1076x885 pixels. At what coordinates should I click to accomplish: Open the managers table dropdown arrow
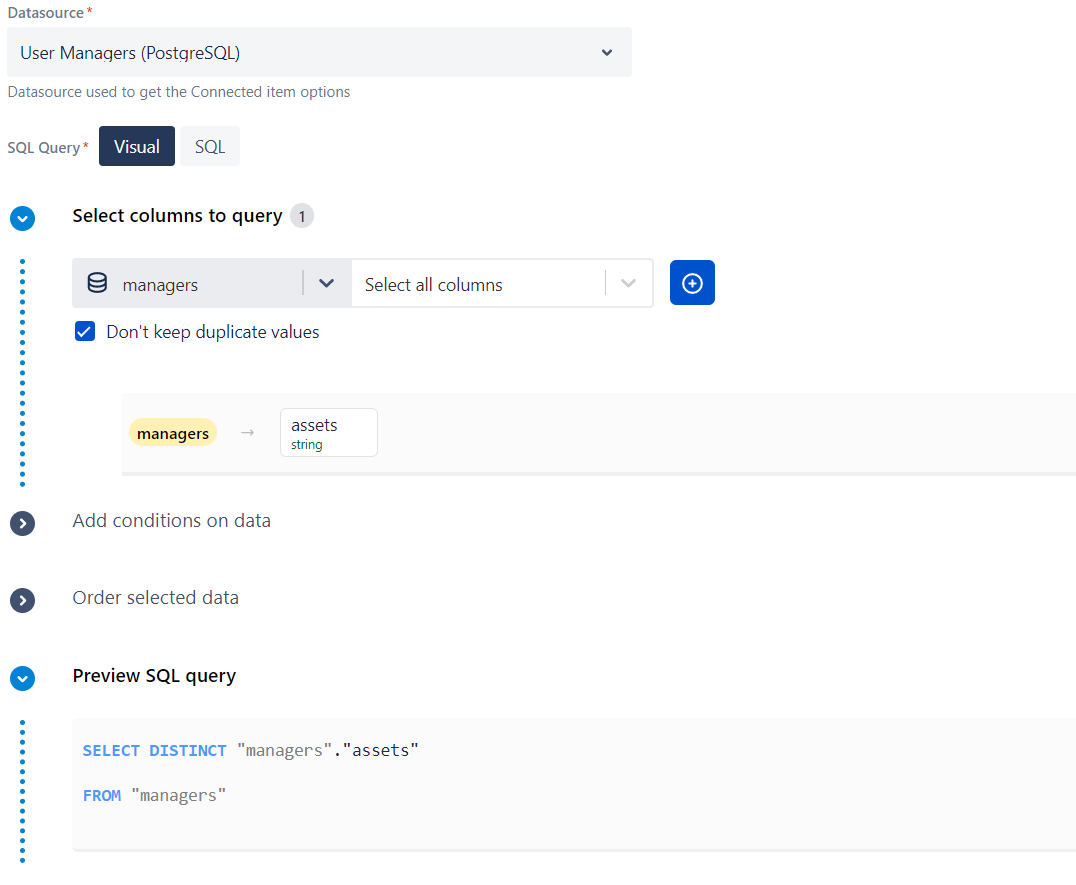pyautogui.click(x=326, y=284)
